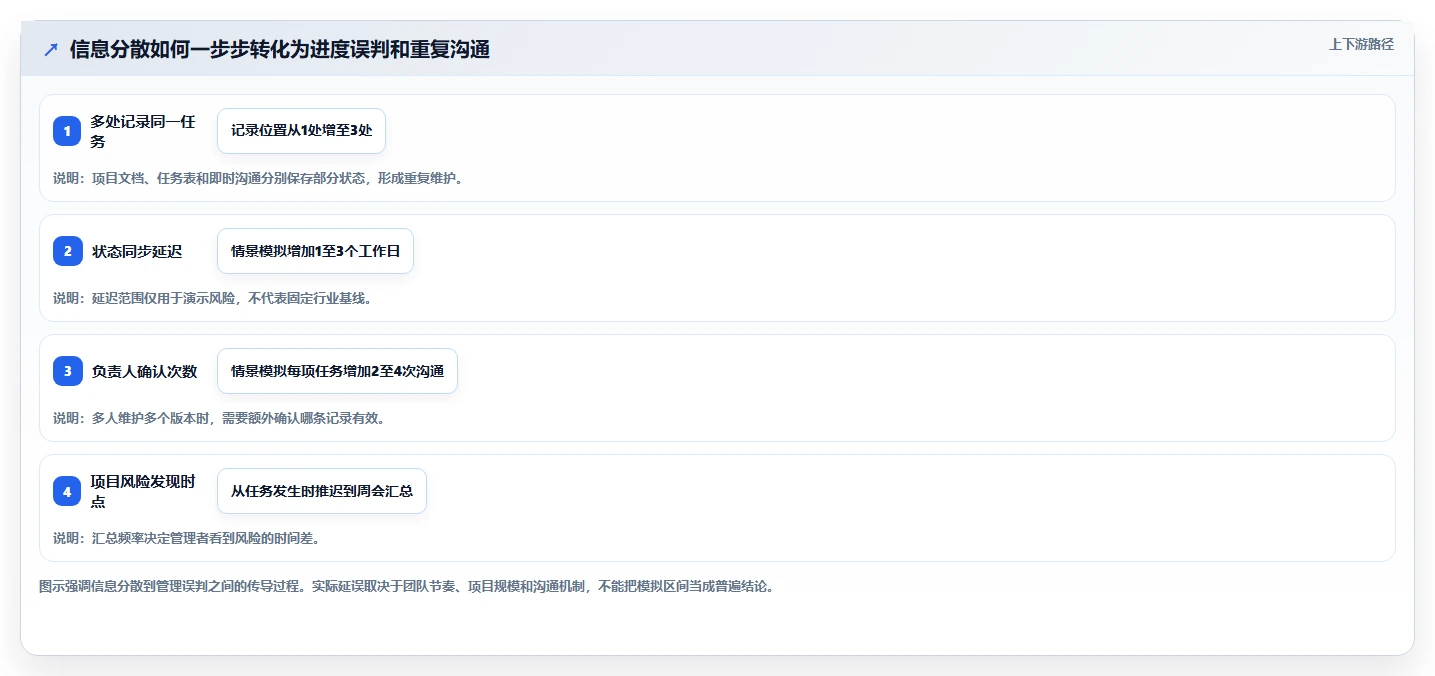
Task: Select the 情景模拟增加1至3个工作日 pill
Action: click(315, 251)
